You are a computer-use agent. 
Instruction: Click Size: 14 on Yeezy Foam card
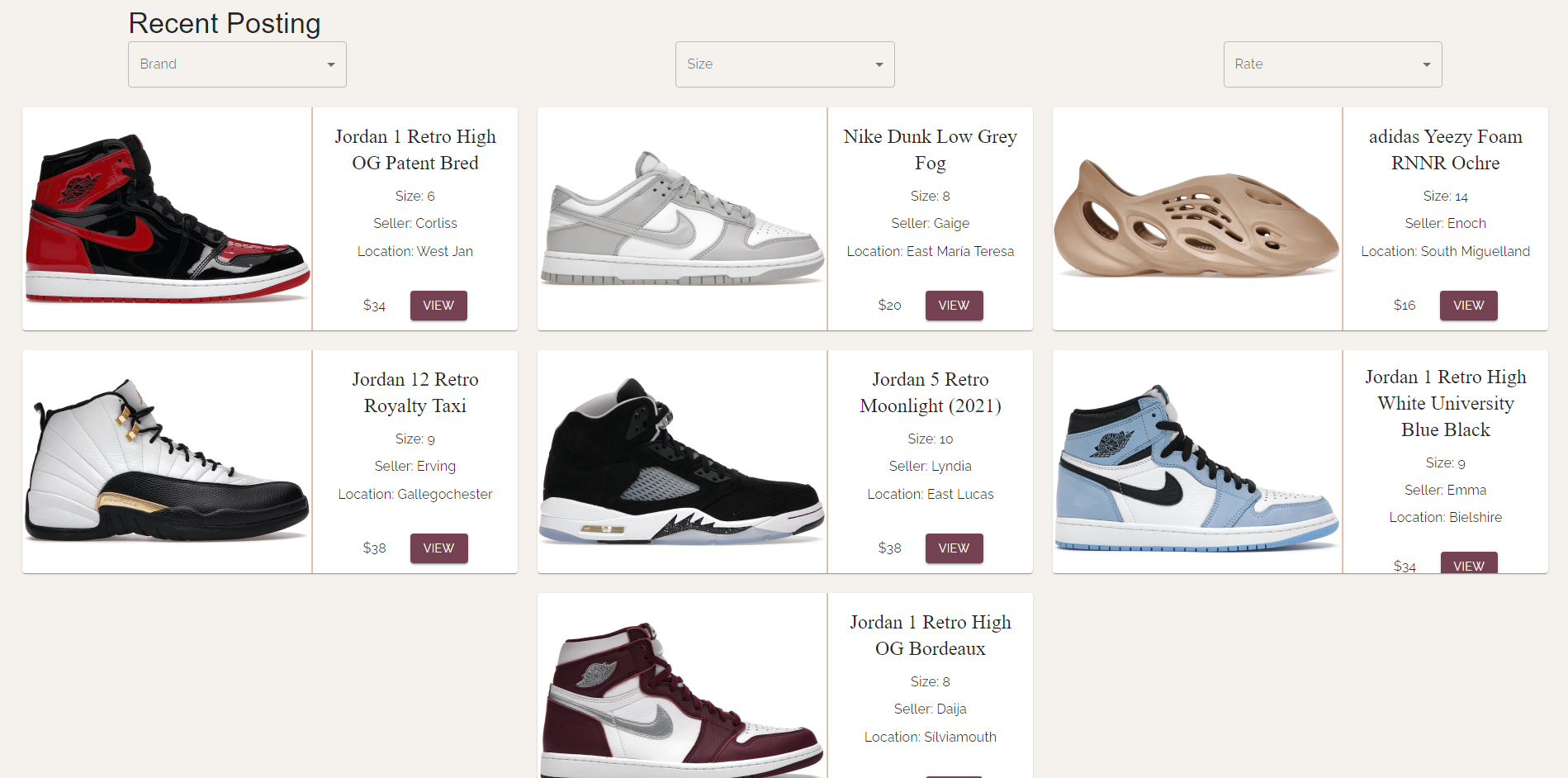point(1446,196)
